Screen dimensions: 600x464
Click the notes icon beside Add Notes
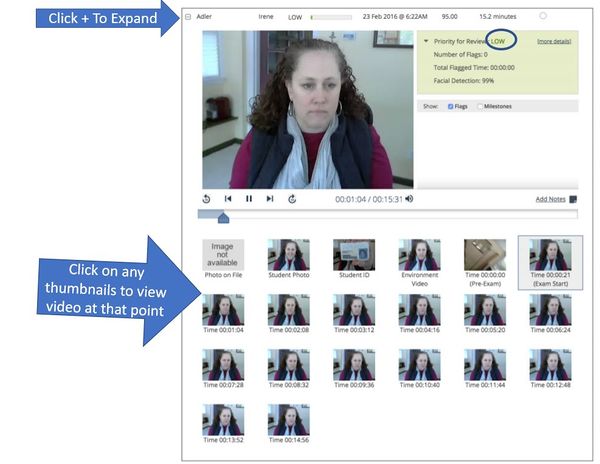(573, 199)
